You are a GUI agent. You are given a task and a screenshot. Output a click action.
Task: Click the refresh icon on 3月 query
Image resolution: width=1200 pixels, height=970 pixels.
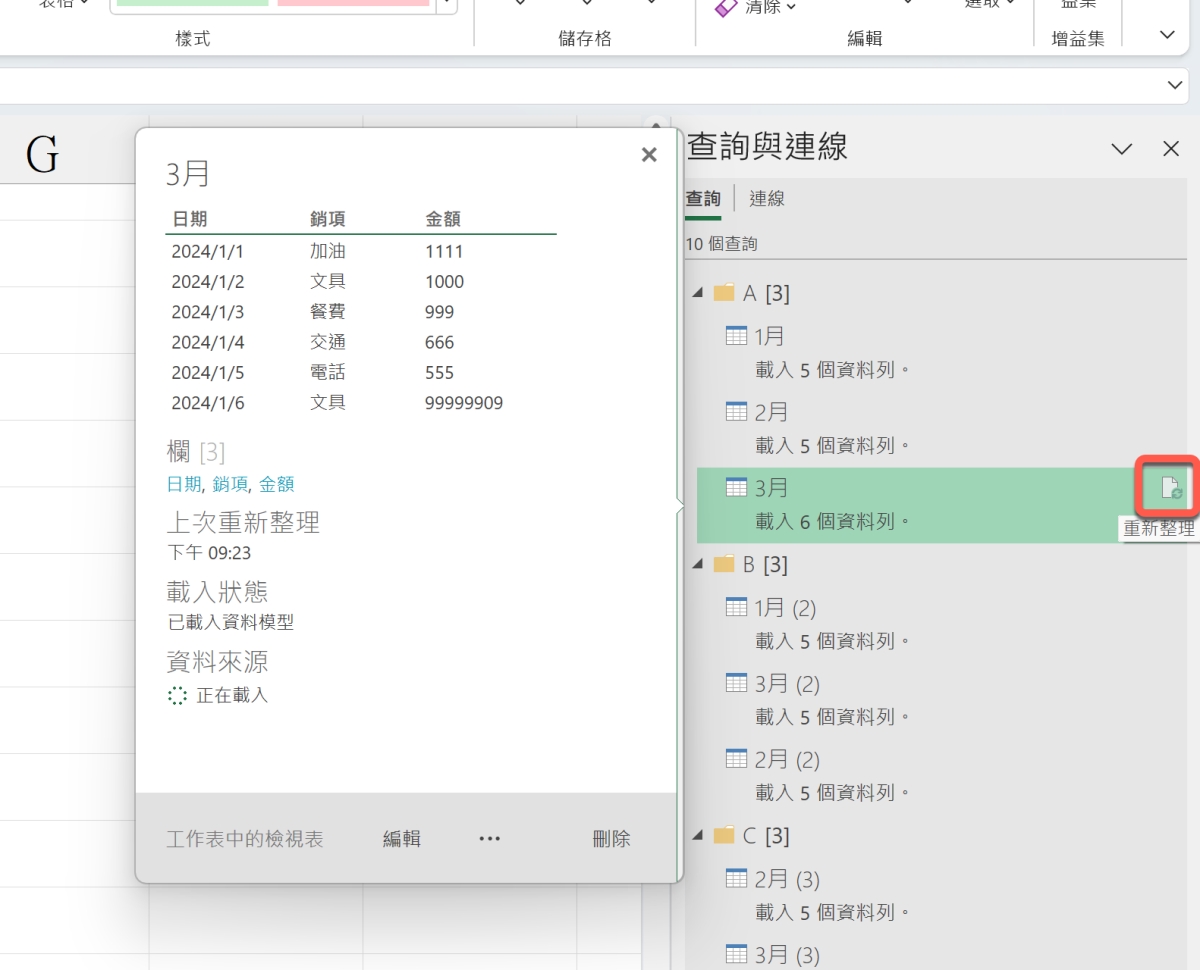point(1166,488)
